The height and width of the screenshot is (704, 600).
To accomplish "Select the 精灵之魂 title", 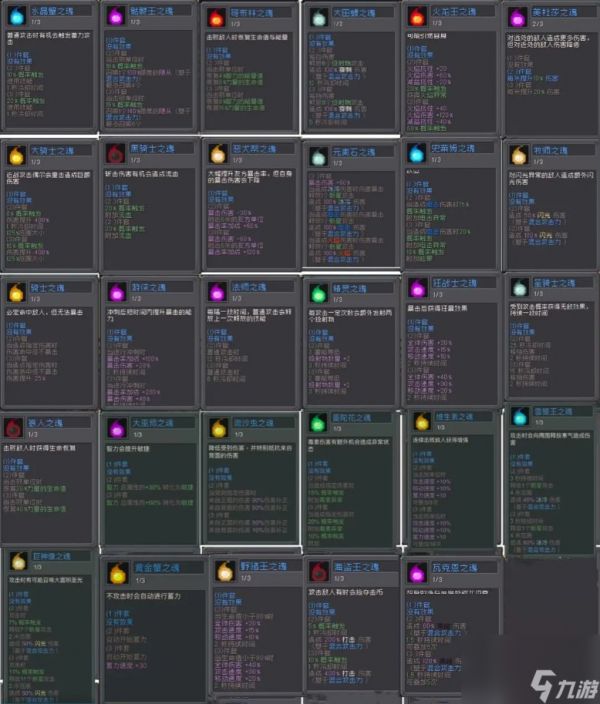I will (349, 288).
